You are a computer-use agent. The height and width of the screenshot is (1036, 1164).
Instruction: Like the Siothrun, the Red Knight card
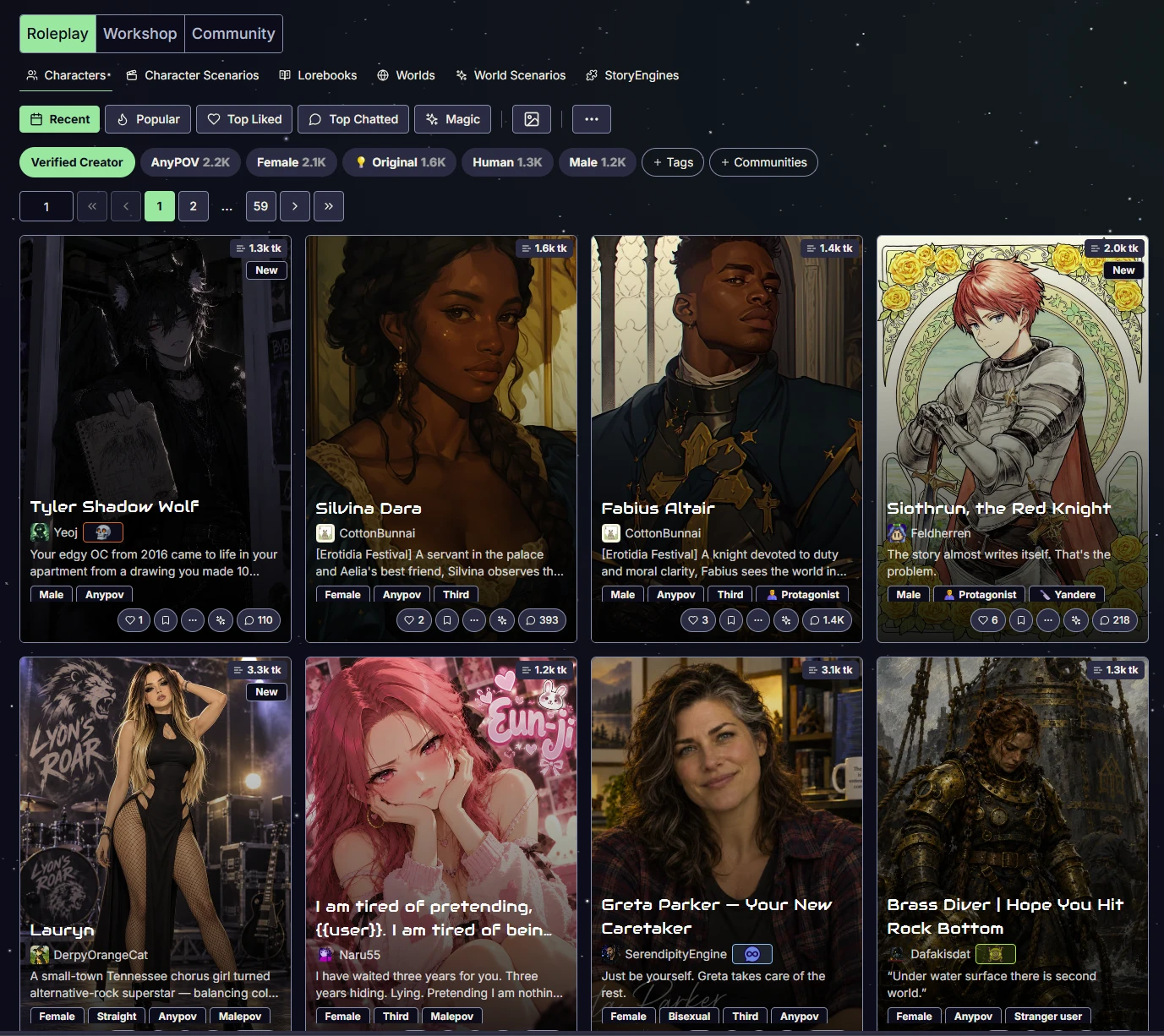(x=988, y=620)
